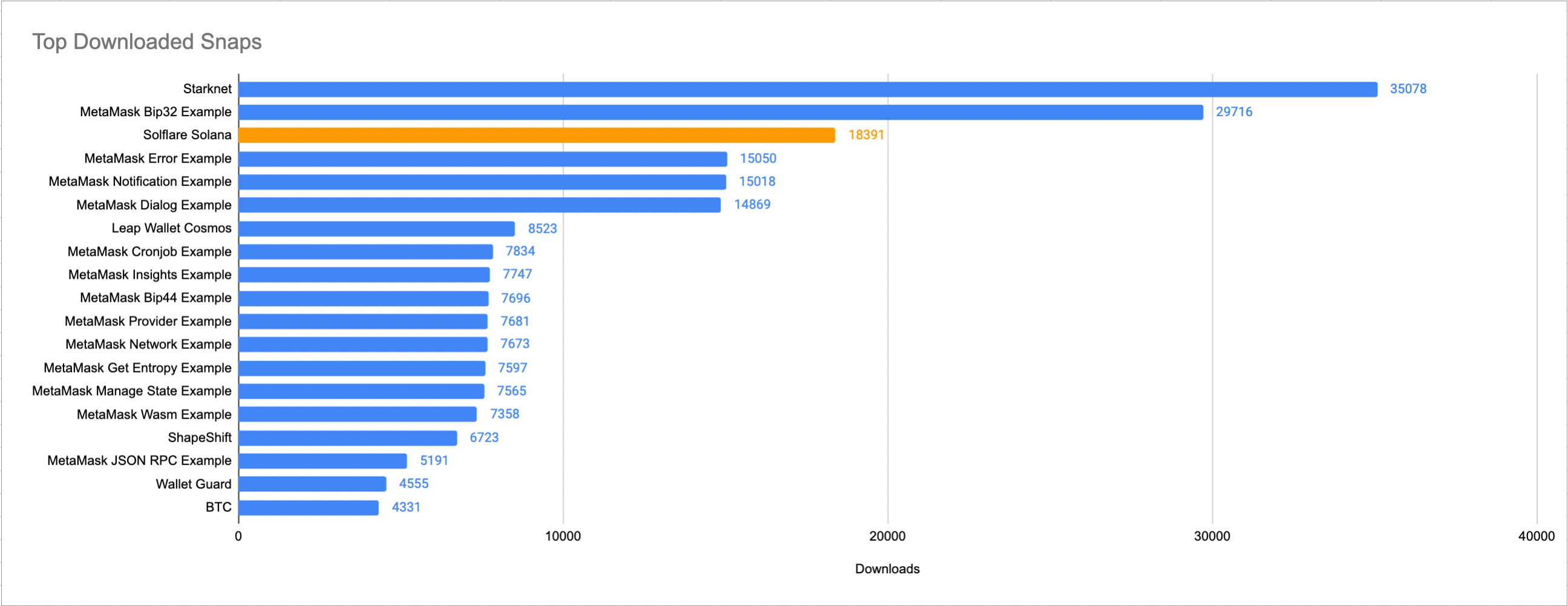The height and width of the screenshot is (606, 1568).
Task: Click the "MetaMask Wasm Example" label
Action: [154, 414]
